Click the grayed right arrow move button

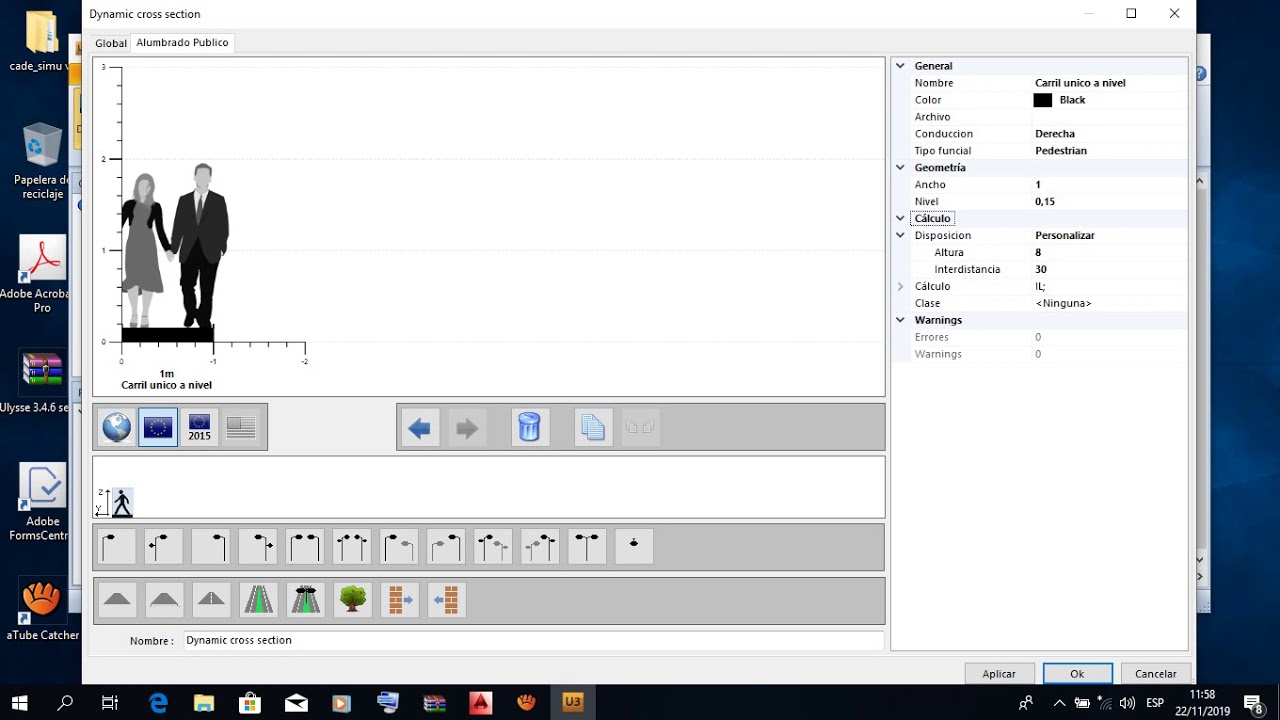[467, 428]
